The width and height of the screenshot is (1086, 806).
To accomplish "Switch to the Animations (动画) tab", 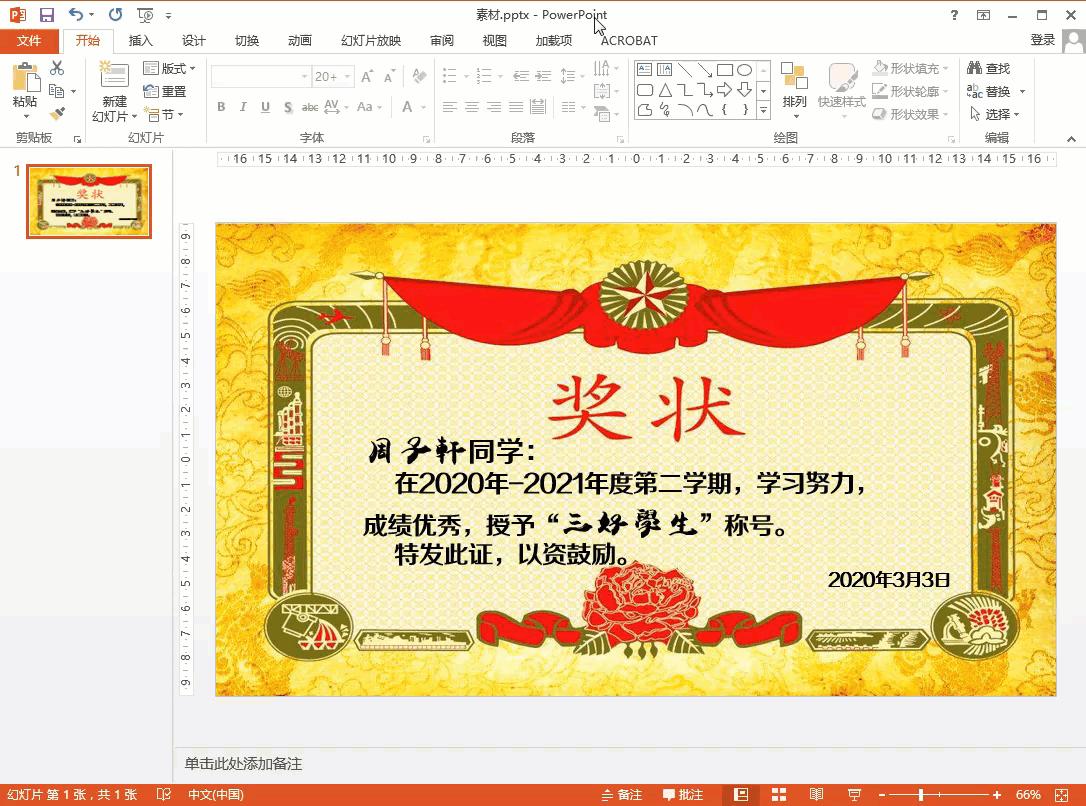I will coord(299,40).
